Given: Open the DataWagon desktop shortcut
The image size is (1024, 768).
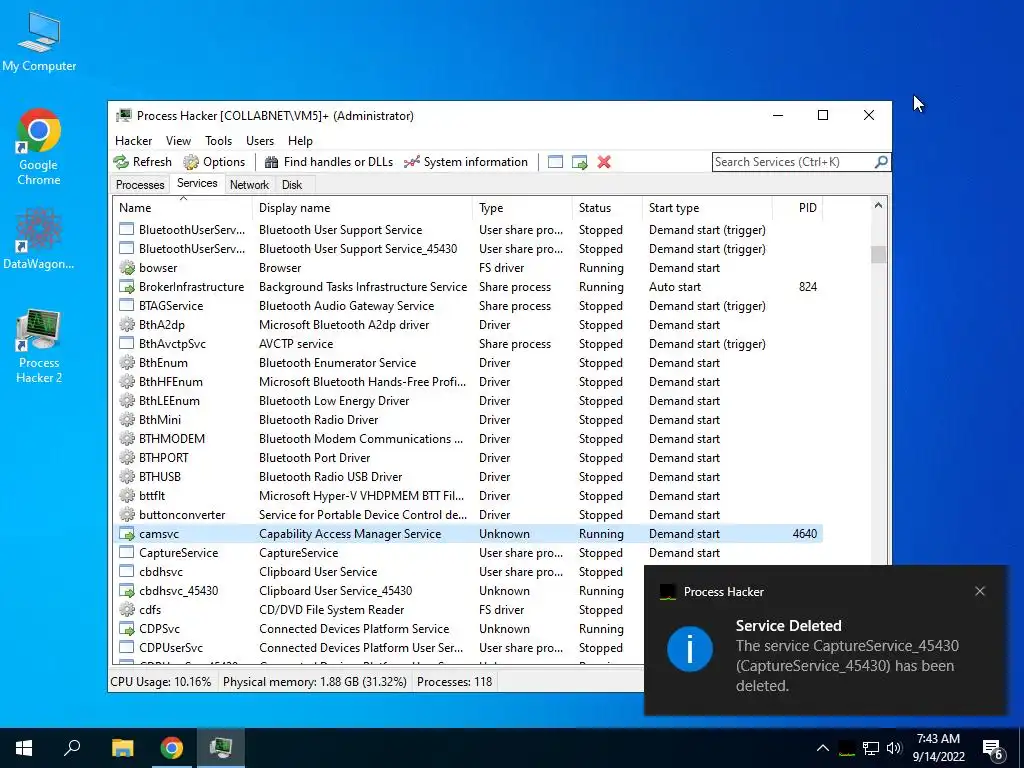Looking at the screenshot, I should click(39, 238).
